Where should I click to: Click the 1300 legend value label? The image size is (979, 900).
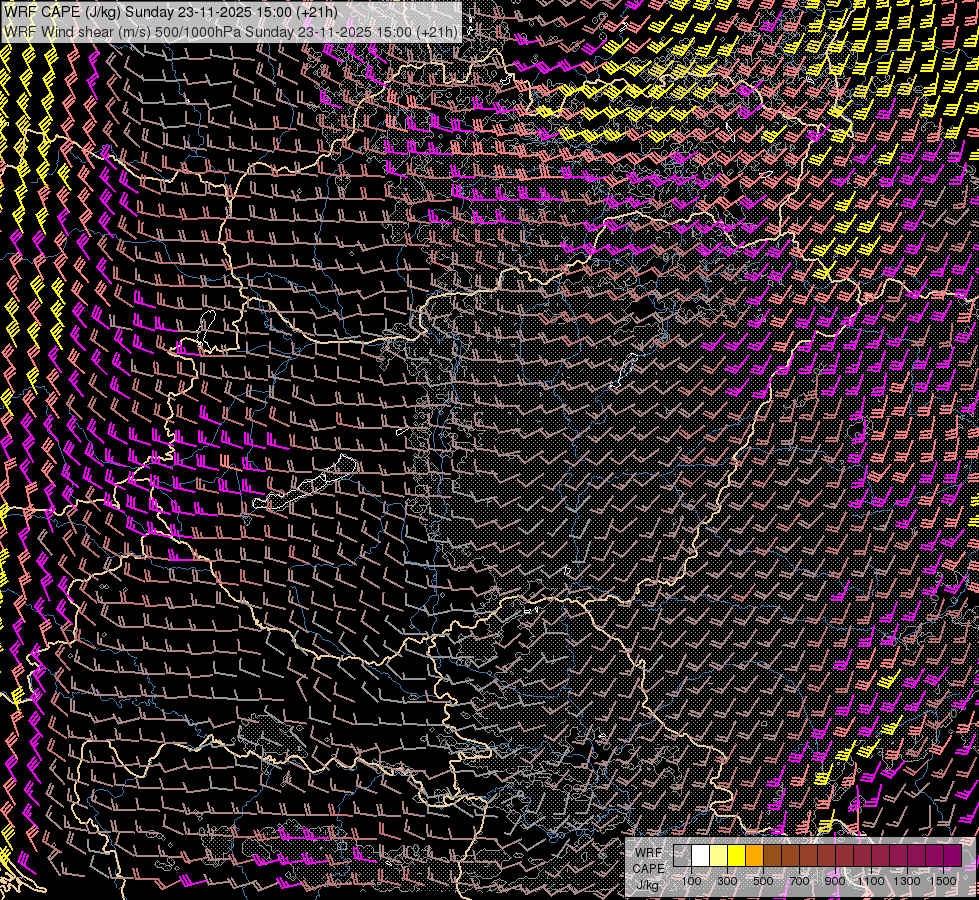pyautogui.click(x=907, y=881)
